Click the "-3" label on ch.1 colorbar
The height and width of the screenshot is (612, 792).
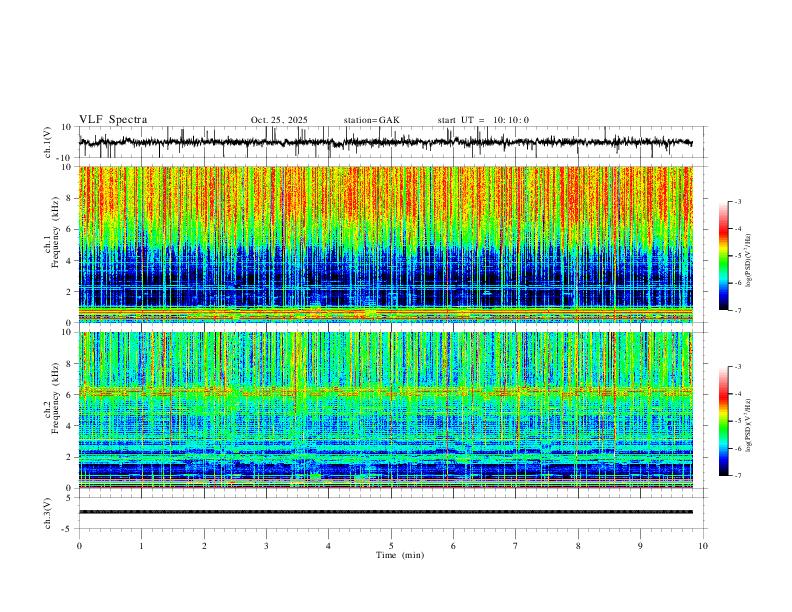(x=737, y=201)
